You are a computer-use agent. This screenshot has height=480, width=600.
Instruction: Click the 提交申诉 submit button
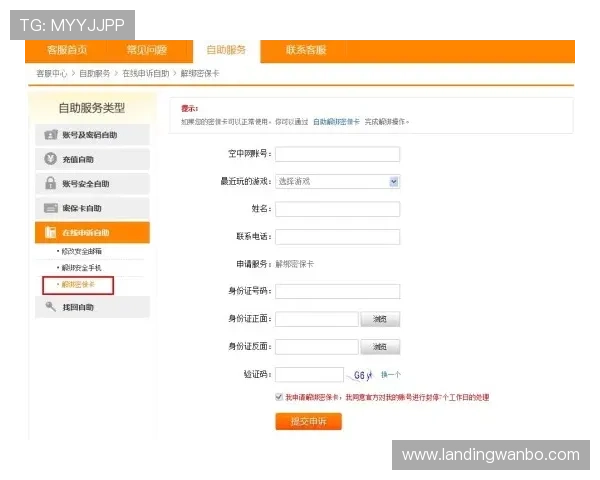pos(308,421)
